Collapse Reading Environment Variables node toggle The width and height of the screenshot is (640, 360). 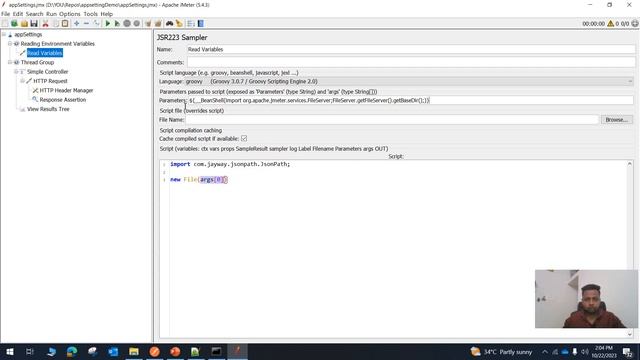click(x=10, y=44)
